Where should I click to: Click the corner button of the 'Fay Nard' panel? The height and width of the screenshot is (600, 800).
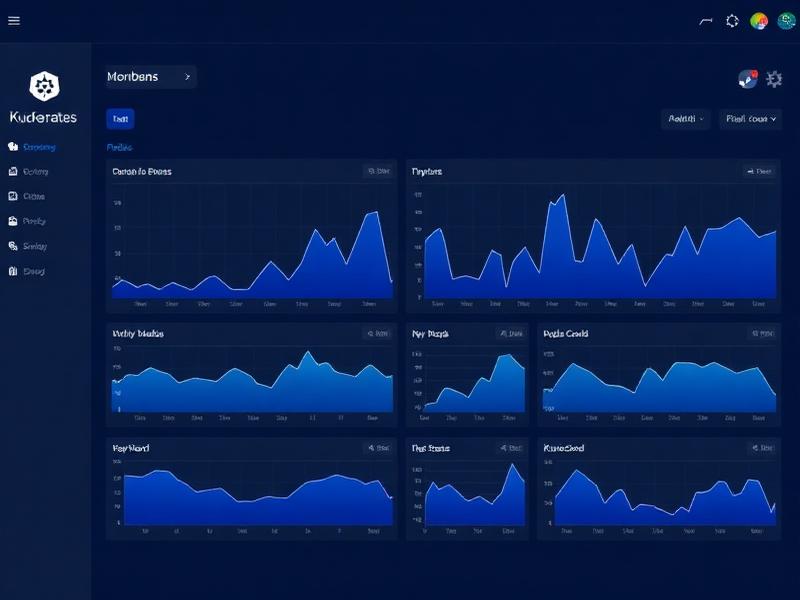(x=379, y=448)
